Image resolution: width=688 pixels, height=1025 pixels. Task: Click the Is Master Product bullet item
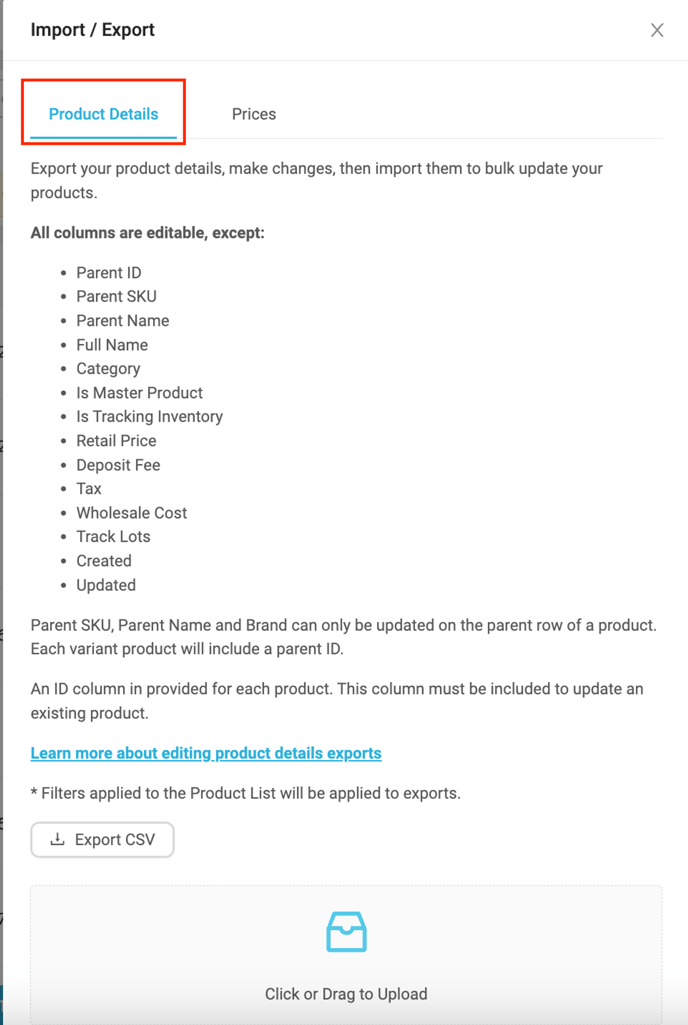[x=139, y=393]
